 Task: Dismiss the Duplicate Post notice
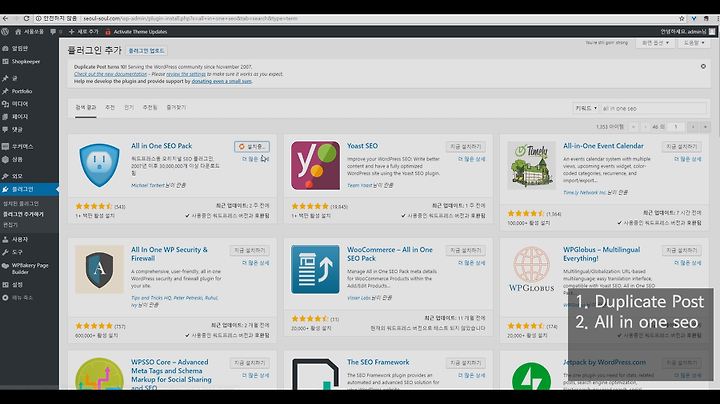coord(703,67)
